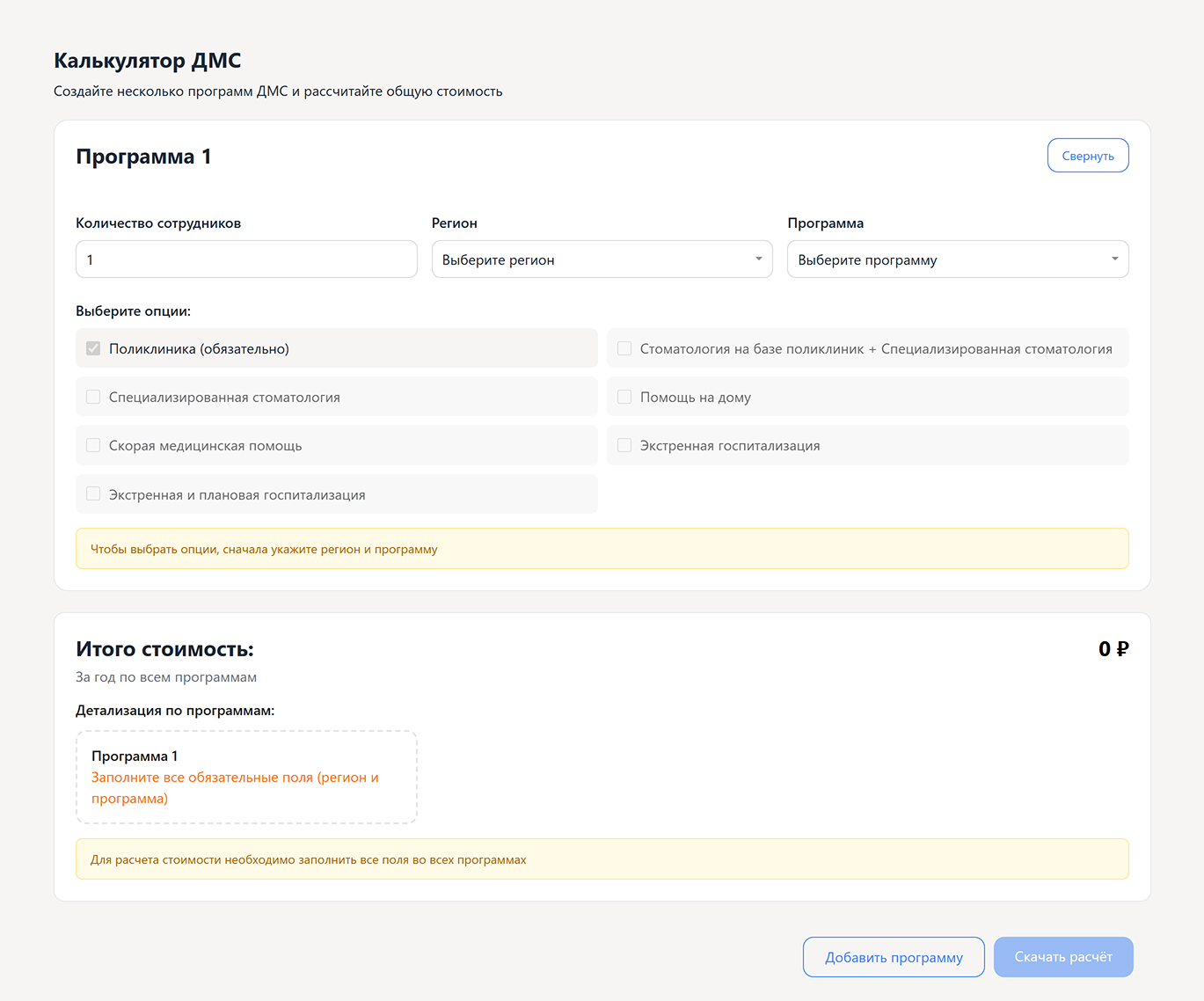The height and width of the screenshot is (1001, 1204).
Task: Click the Программа 1 section heading
Action: (143, 157)
